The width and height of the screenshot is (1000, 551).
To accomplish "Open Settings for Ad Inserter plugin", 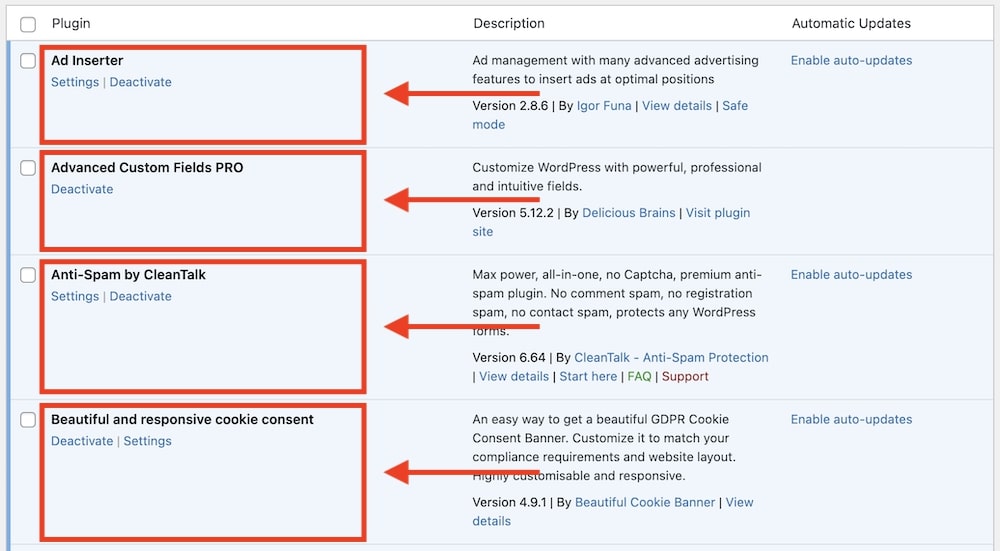I will coord(75,82).
